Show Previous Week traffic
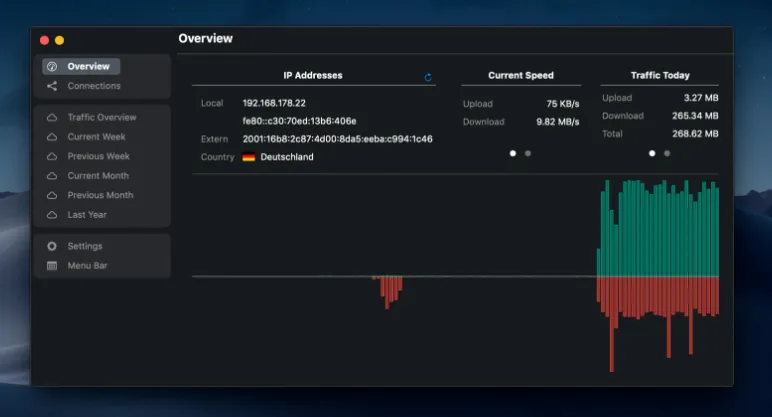 (x=98, y=156)
